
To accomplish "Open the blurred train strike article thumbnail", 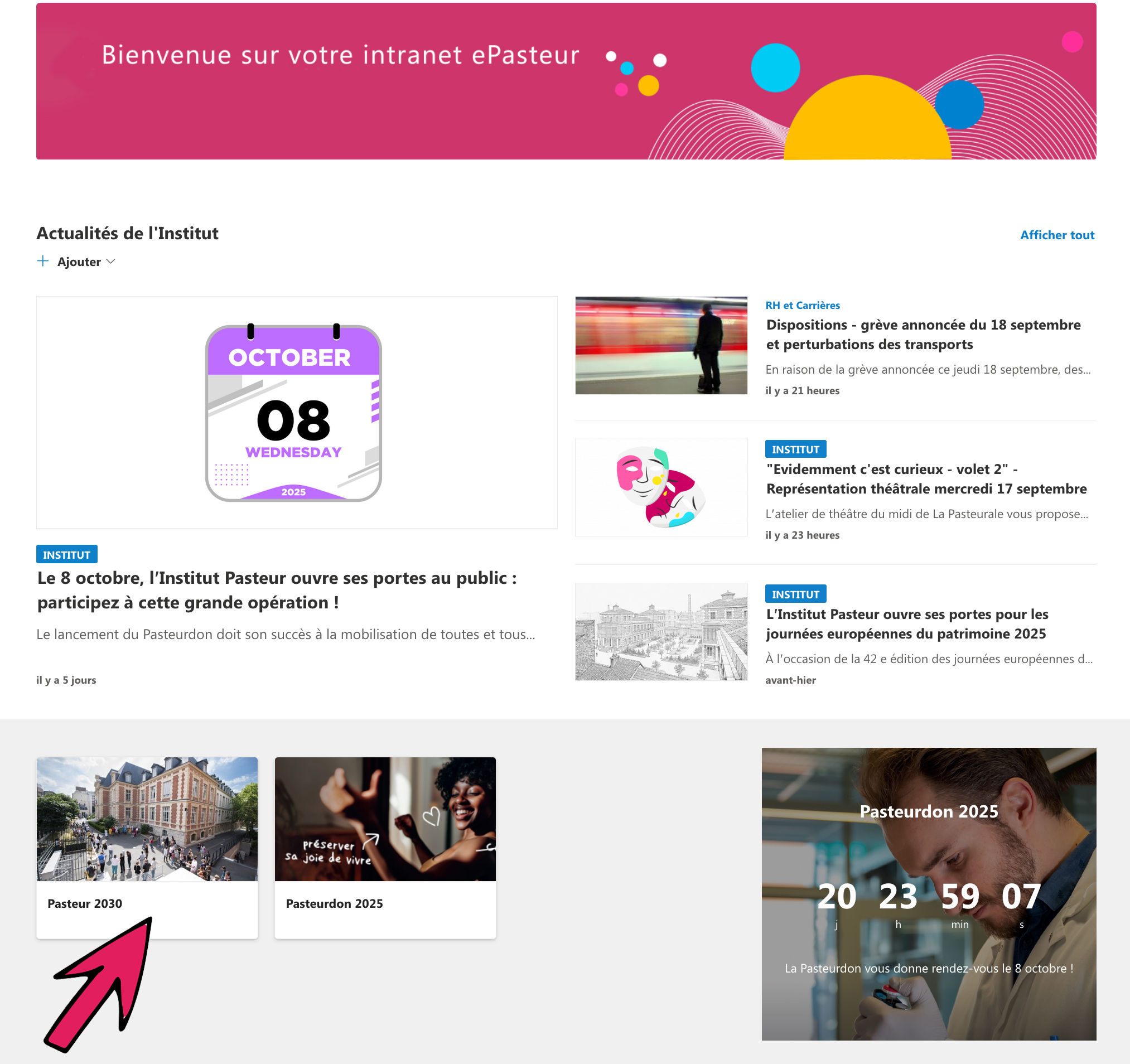I will point(661,345).
